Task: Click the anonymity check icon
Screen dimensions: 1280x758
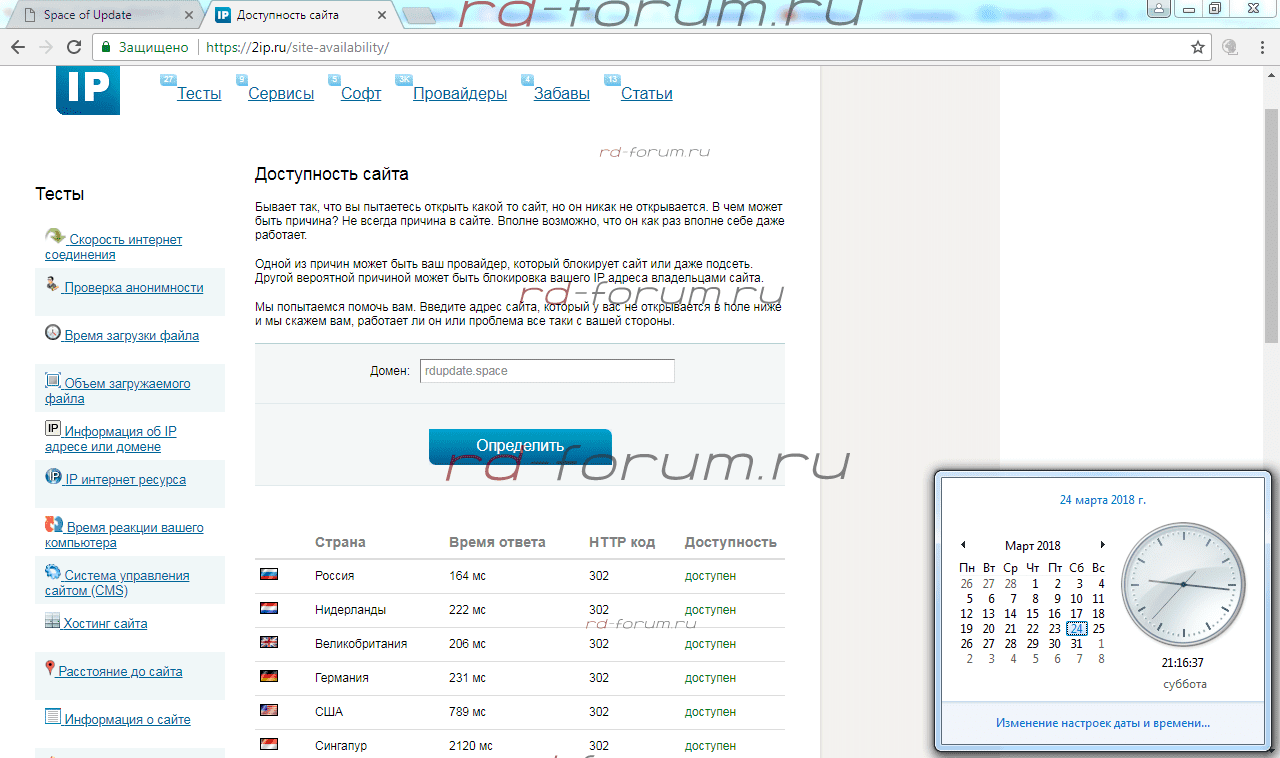Action: pyautogui.click(x=52, y=285)
